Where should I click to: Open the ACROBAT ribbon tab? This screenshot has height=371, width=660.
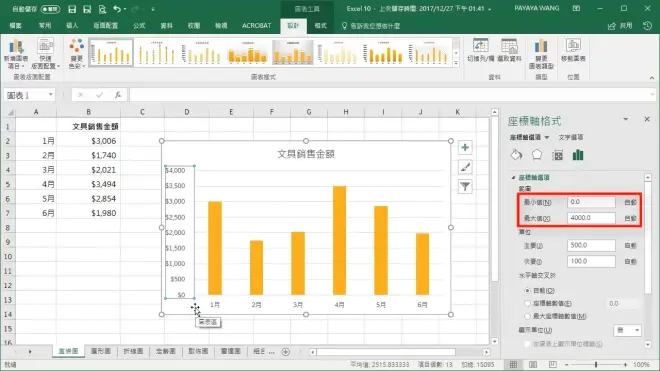(x=256, y=26)
